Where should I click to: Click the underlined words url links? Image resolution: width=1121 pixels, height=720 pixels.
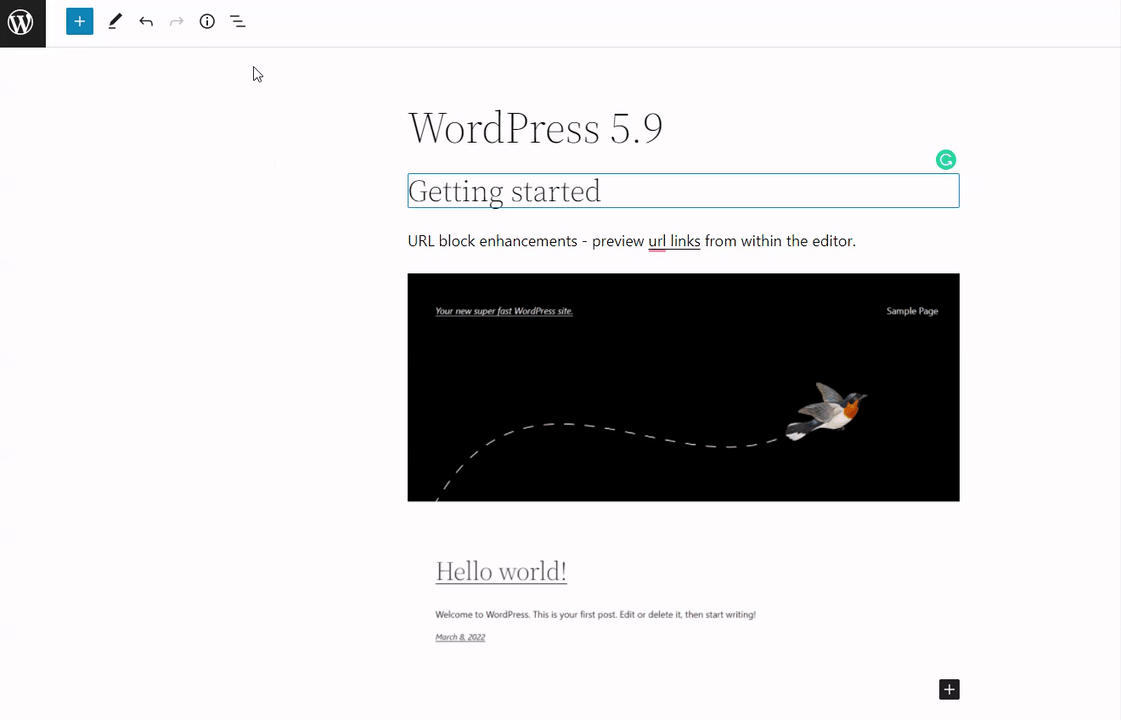(674, 241)
